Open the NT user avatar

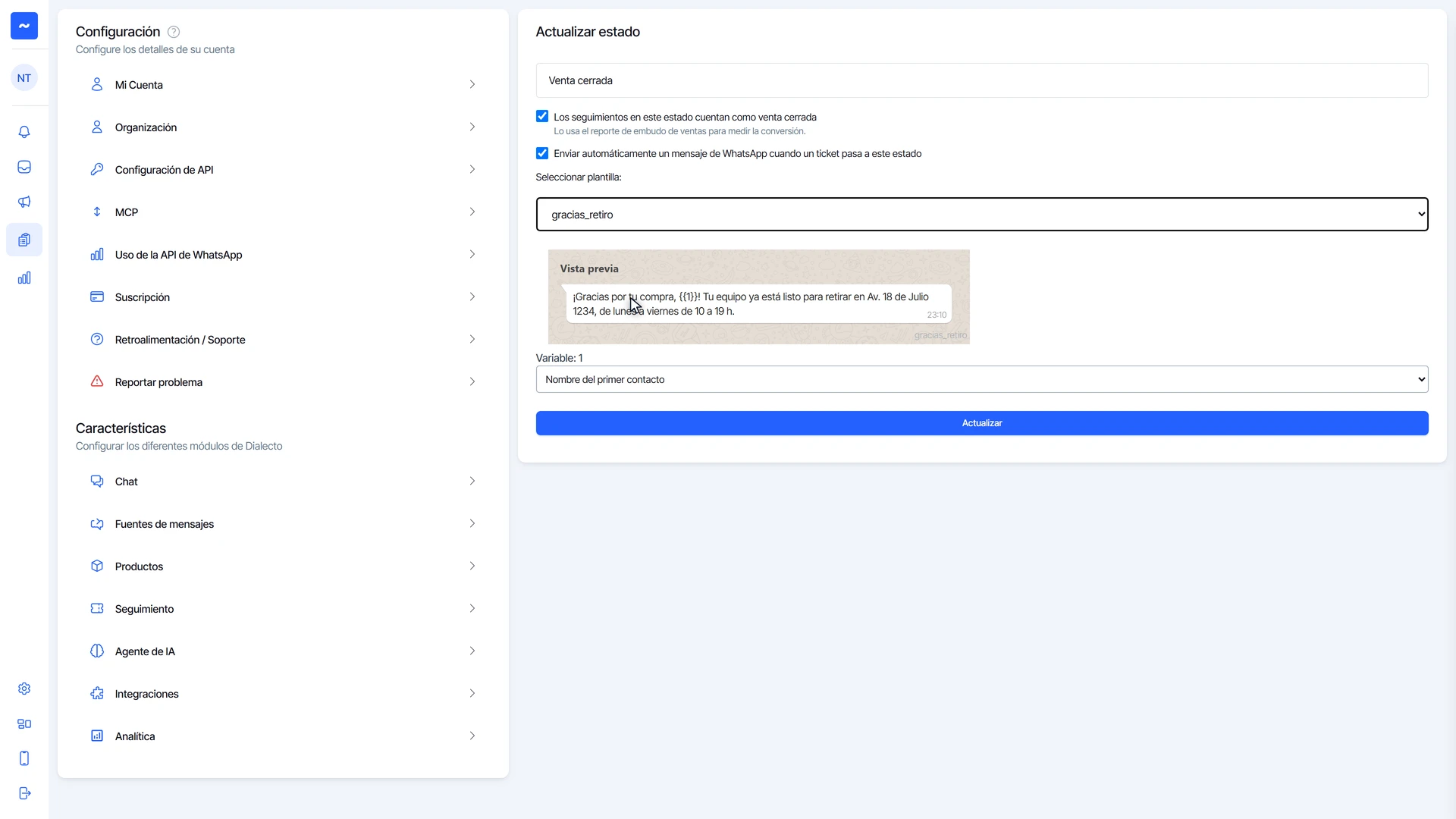tap(24, 78)
